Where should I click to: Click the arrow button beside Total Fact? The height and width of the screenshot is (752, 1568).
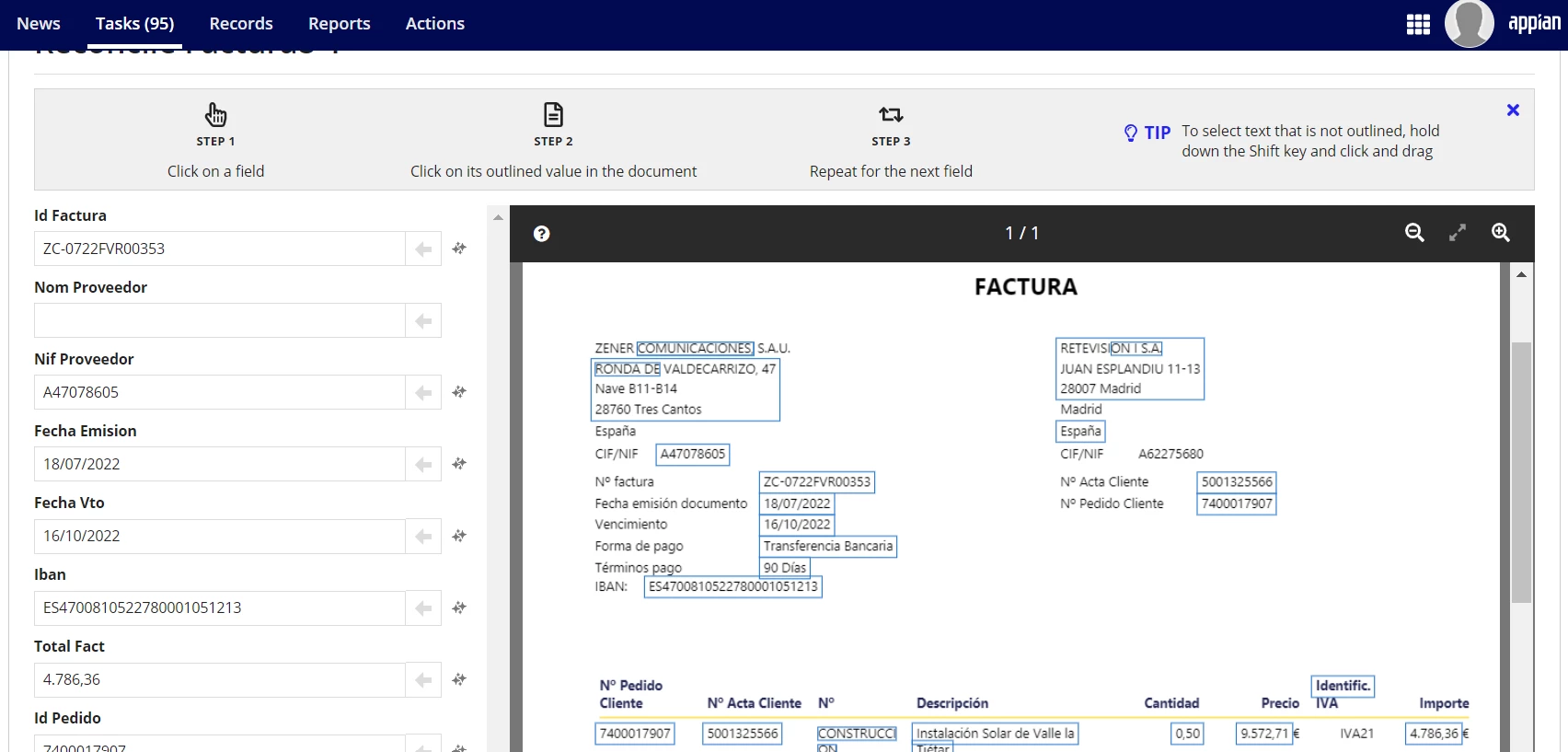click(423, 679)
